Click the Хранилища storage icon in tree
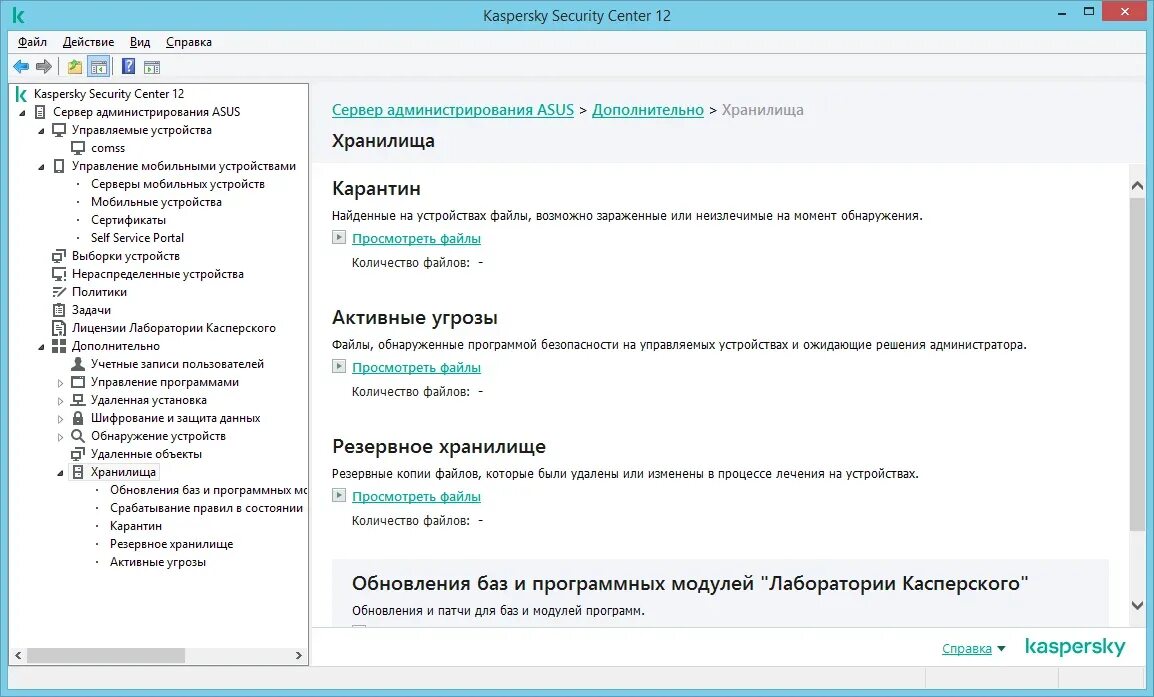Image resolution: width=1154 pixels, height=697 pixels. click(x=78, y=472)
